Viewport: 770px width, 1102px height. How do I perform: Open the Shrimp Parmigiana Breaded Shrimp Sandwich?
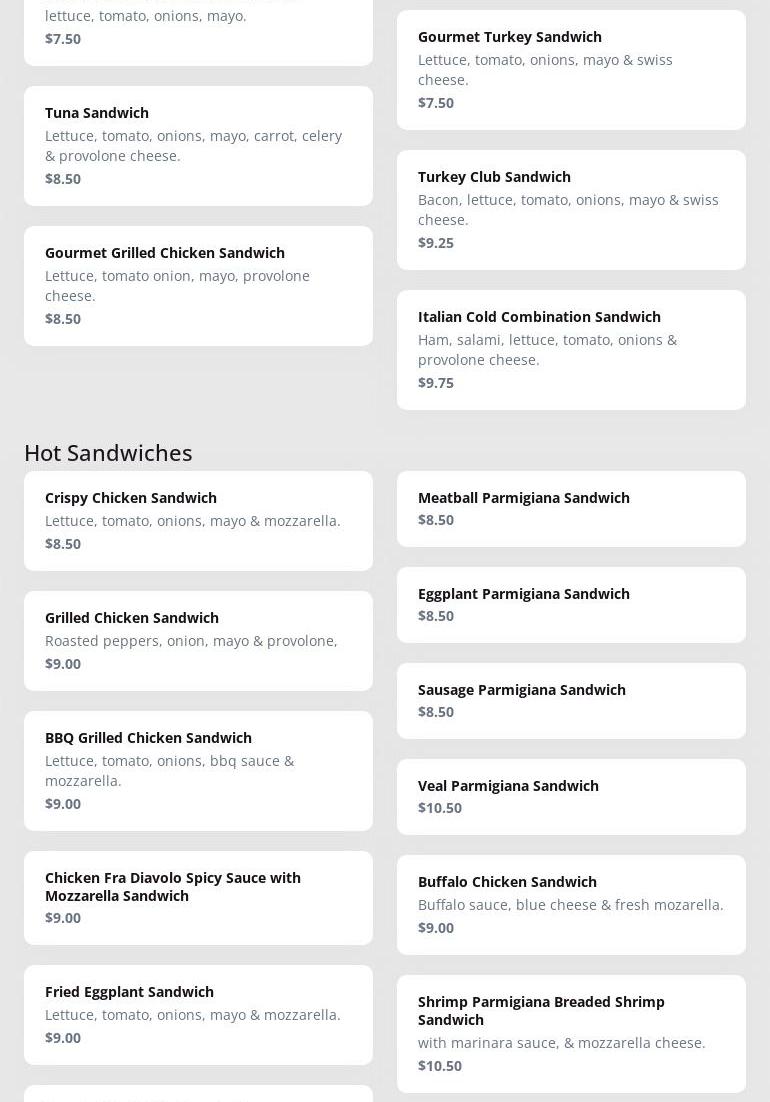tap(571, 1033)
